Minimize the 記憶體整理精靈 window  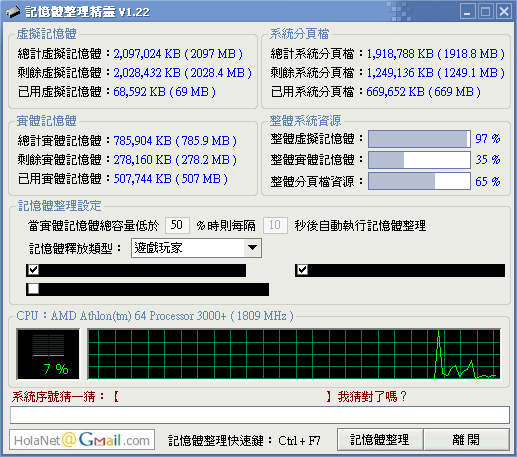click(x=468, y=12)
